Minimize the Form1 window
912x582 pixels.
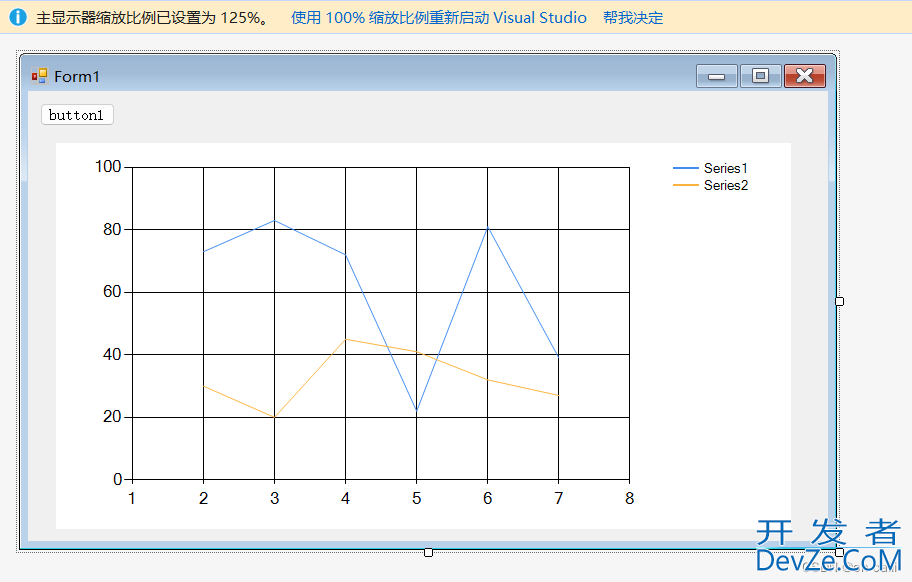pos(716,76)
